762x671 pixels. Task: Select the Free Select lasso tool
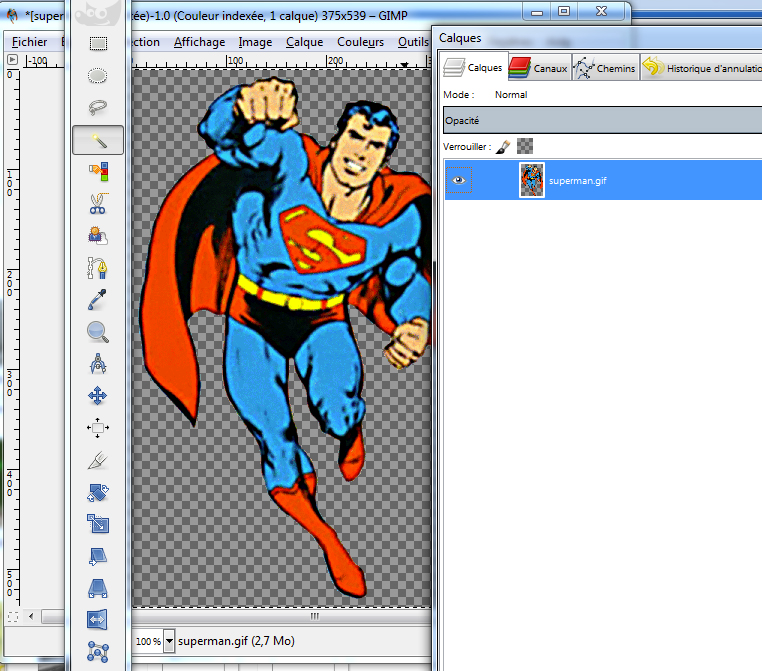tap(98, 107)
